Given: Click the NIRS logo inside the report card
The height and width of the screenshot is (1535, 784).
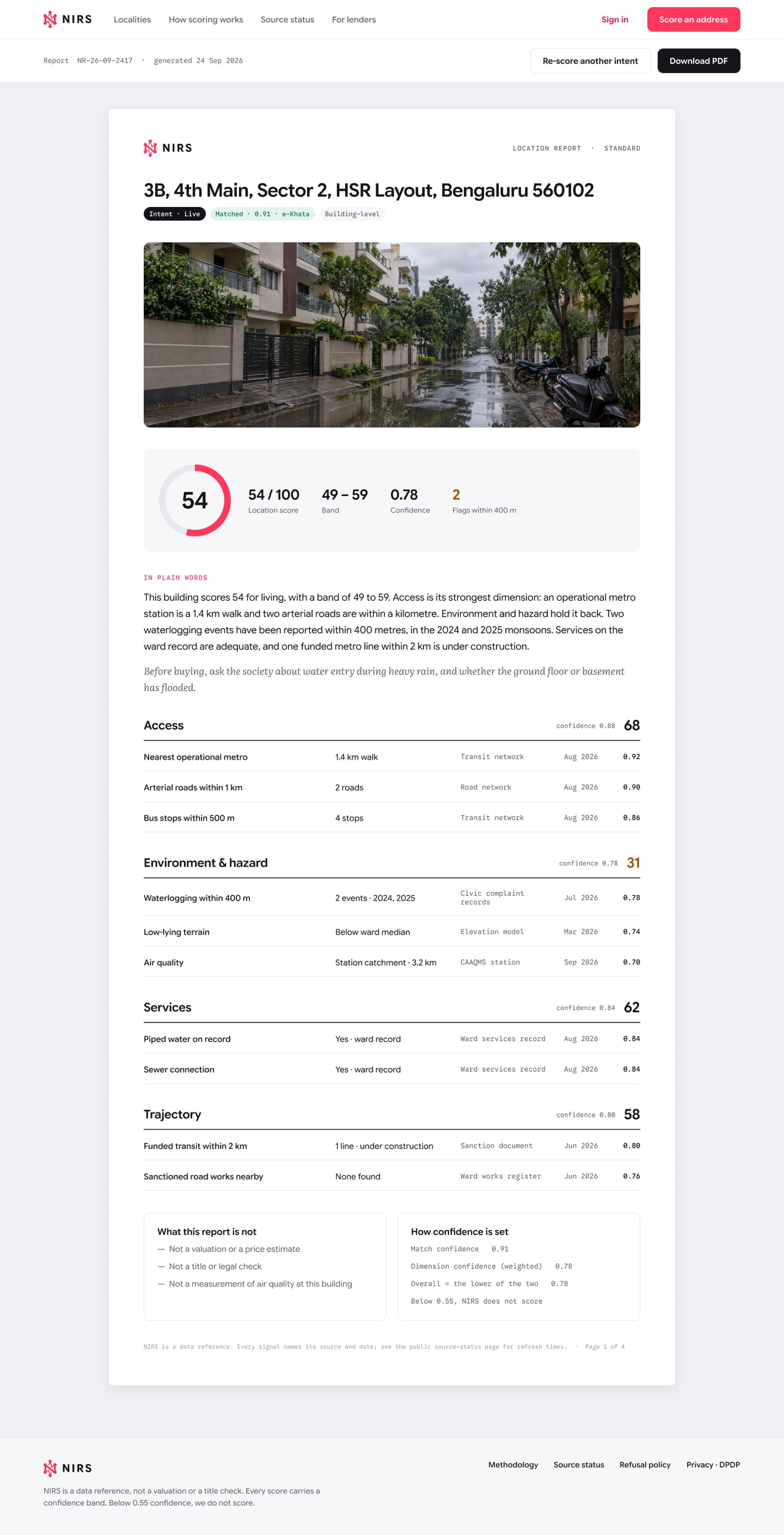Looking at the screenshot, I should [x=167, y=148].
